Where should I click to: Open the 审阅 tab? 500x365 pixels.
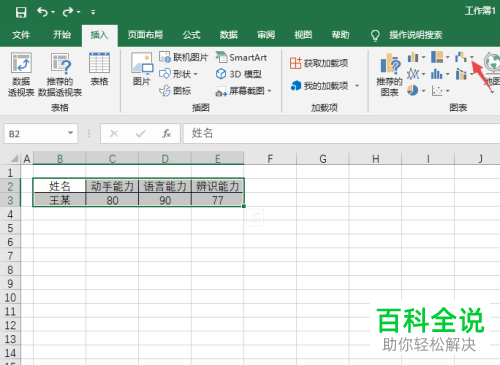[x=266, y=35]
